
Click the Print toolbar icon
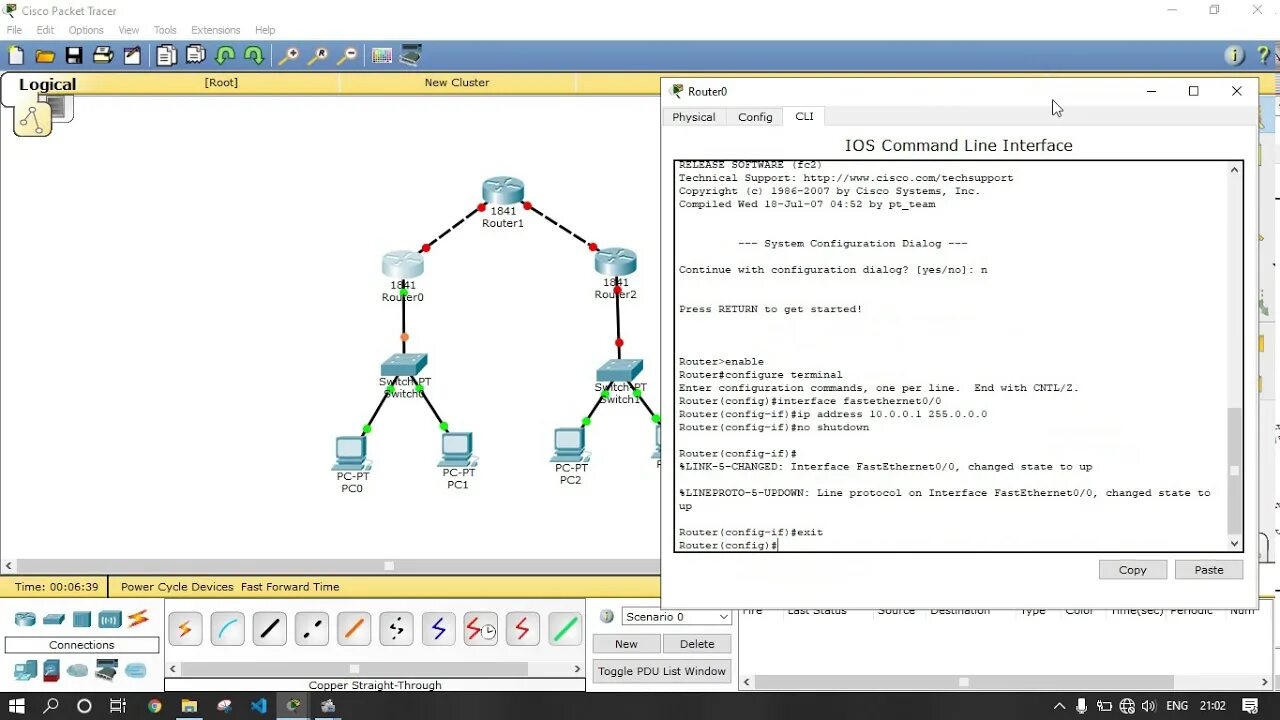pyautogui.click(x=103, y=56)
